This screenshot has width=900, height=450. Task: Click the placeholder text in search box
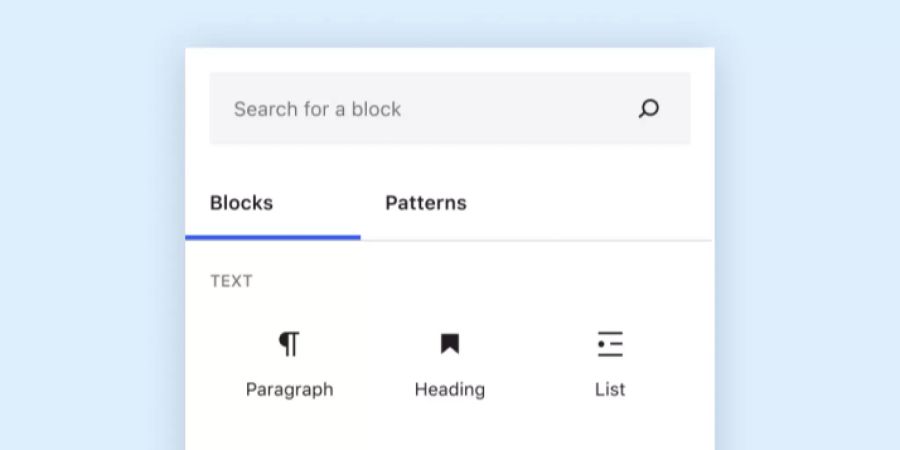[317, 109]
